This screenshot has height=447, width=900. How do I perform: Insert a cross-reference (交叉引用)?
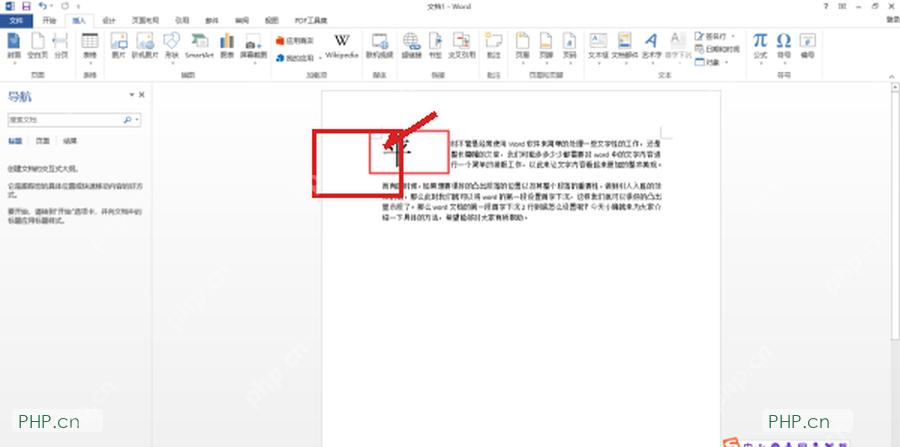[461, 46]
